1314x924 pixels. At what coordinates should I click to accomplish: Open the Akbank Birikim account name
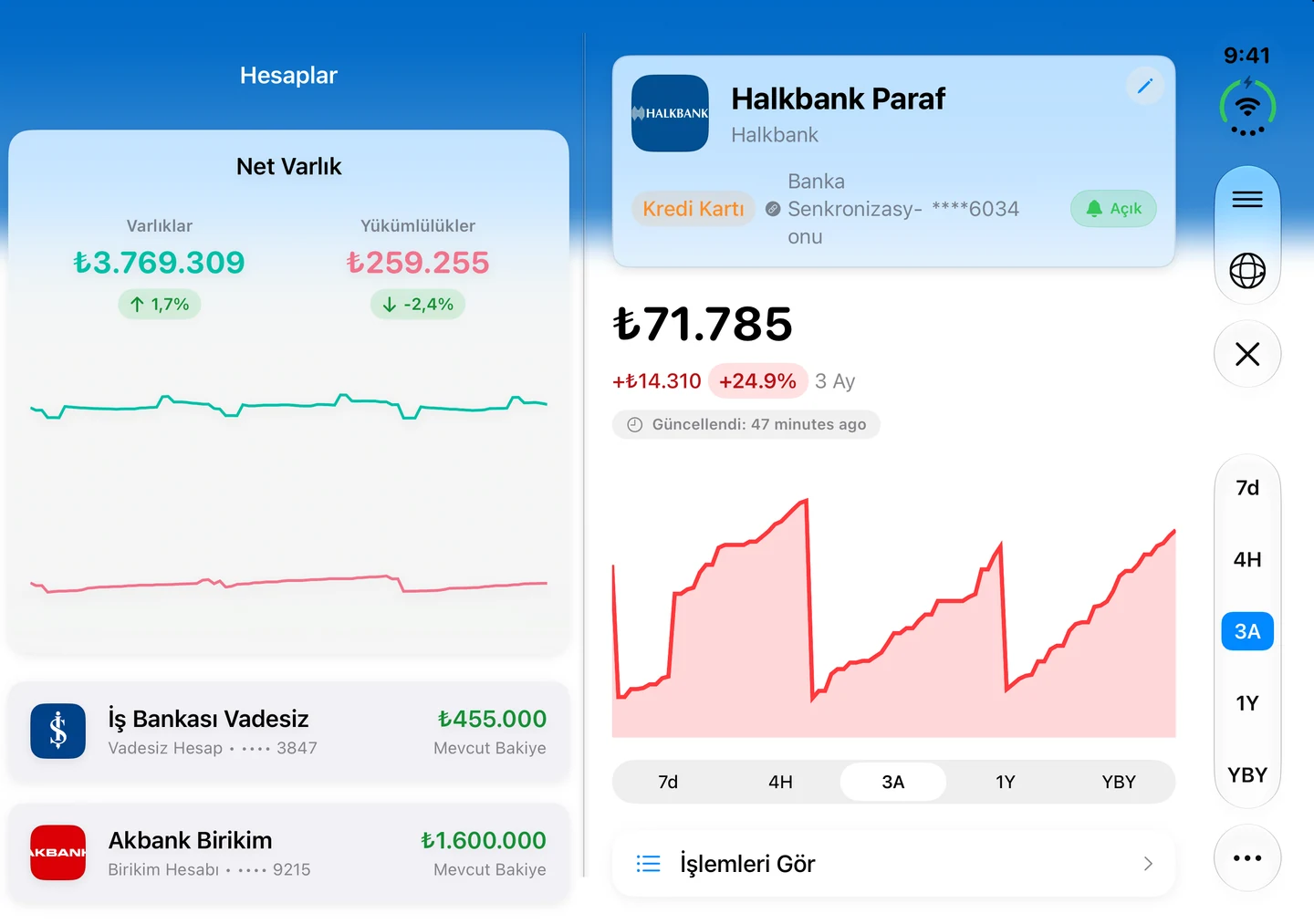click(x=190, y=840)
